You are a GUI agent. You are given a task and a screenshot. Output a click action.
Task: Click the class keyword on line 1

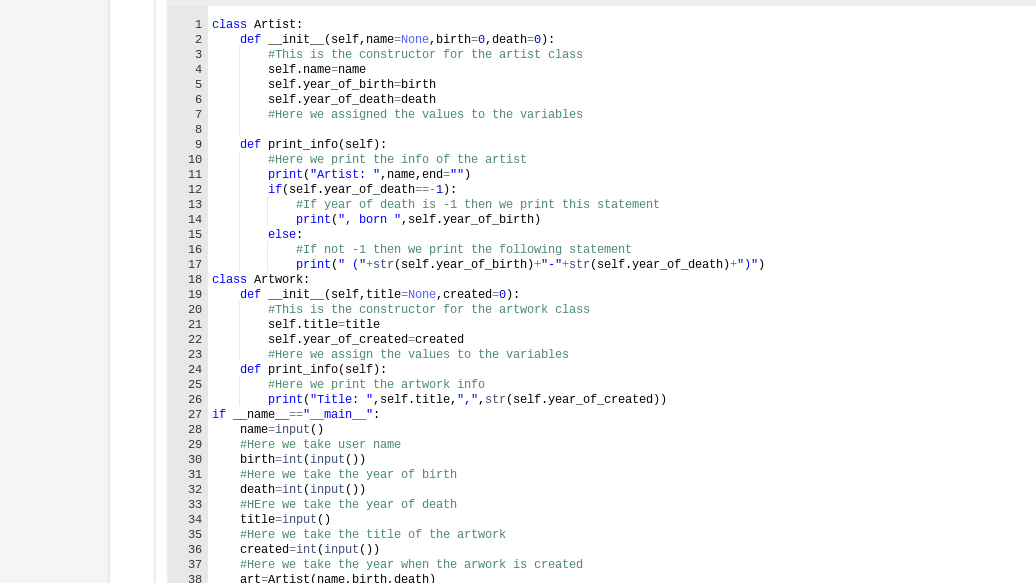click(228, 24)
